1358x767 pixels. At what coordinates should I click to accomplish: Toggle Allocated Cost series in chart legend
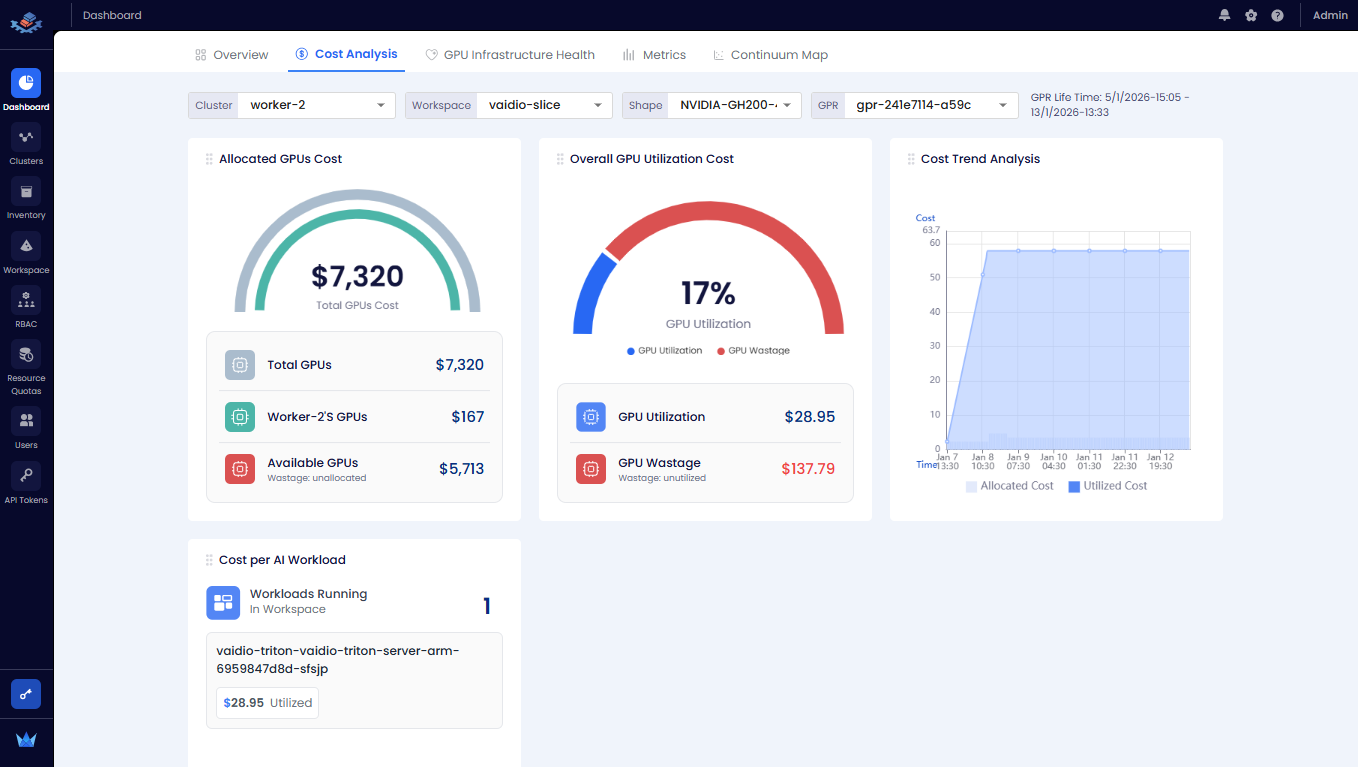pos(1009,486)
